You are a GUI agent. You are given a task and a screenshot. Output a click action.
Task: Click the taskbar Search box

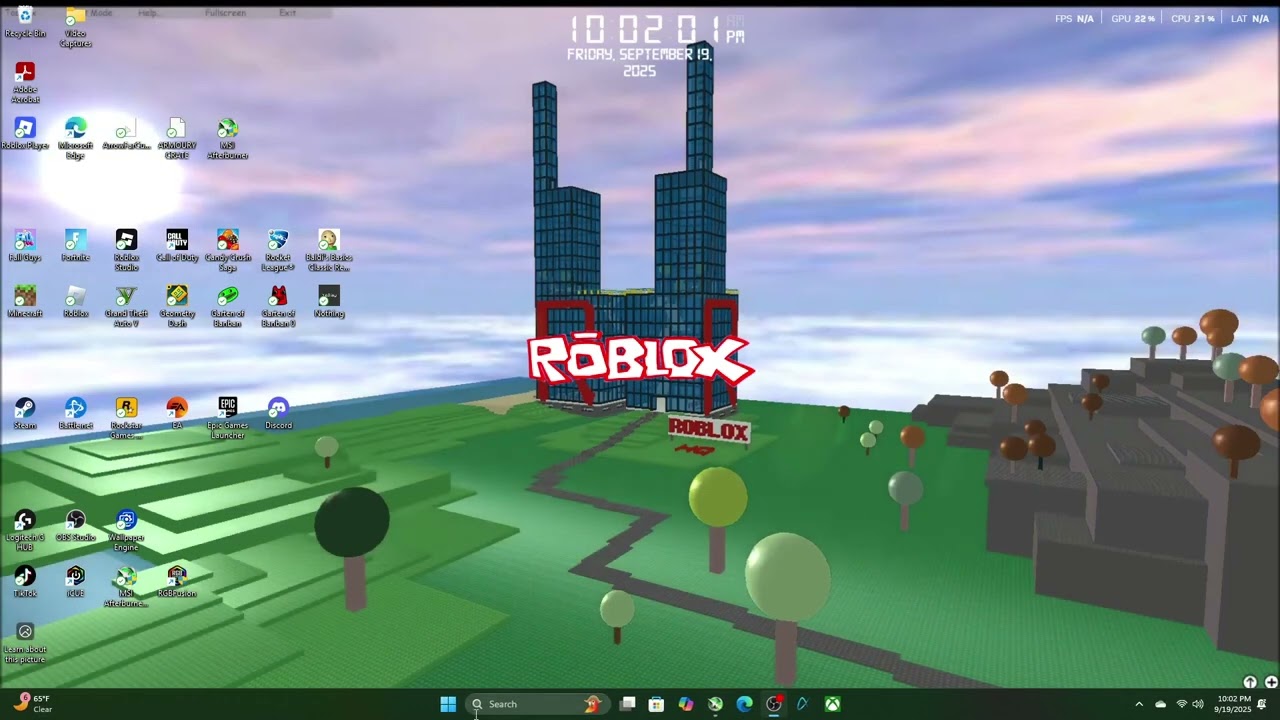point(537,704)
